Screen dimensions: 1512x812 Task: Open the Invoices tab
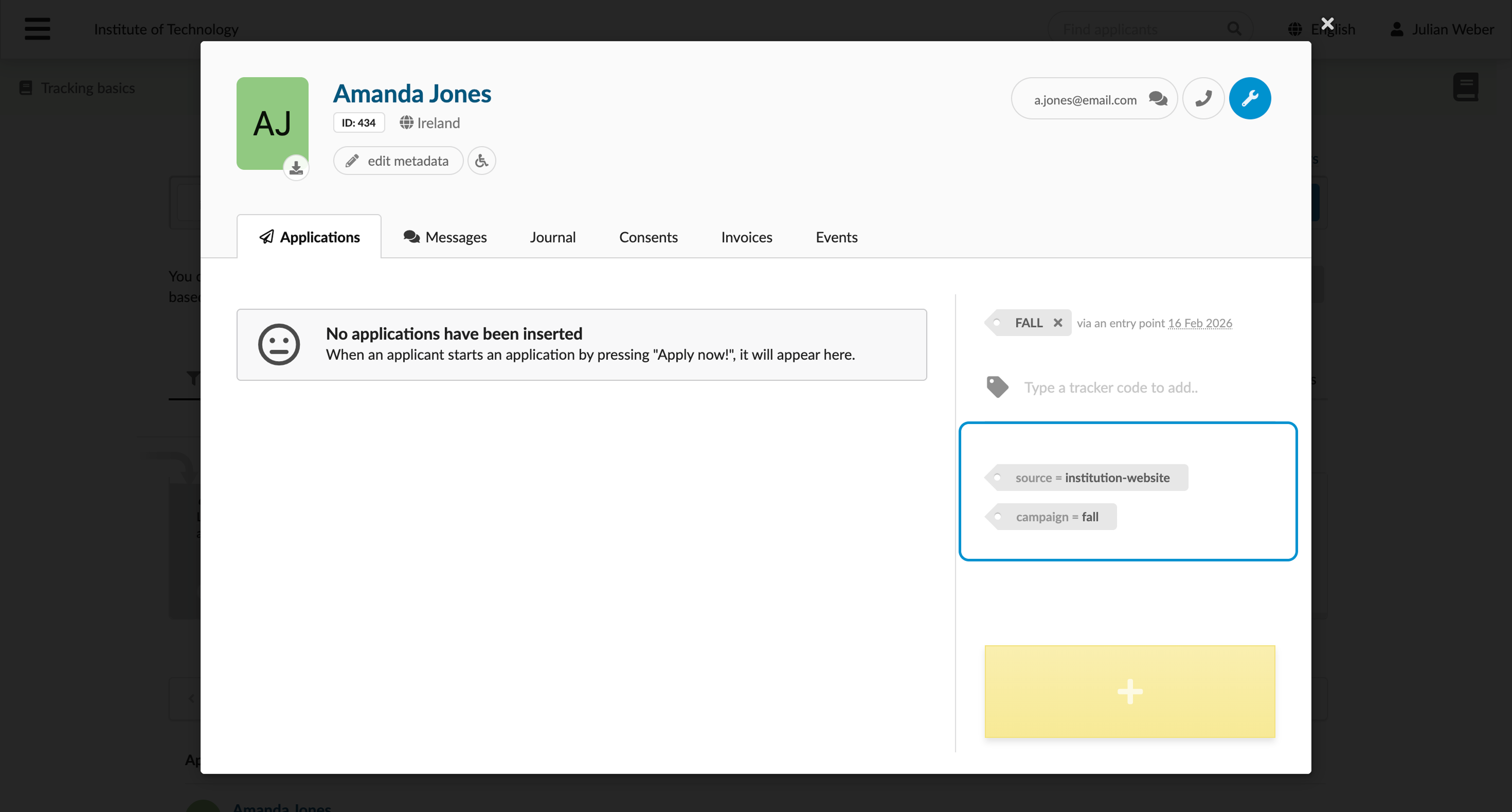pos(746,237)
